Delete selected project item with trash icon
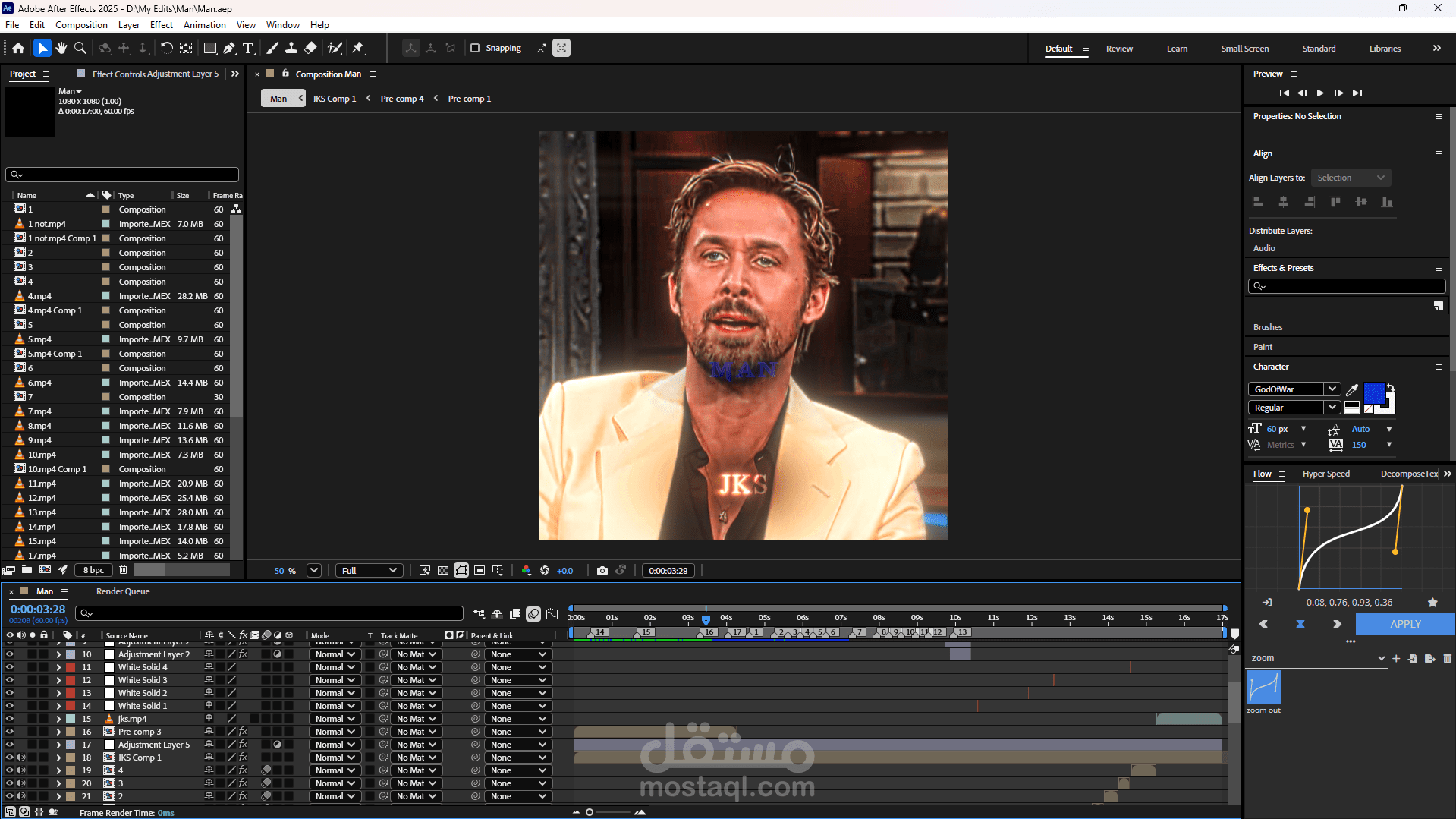1456x819 pixels. (x=124, y=570)
